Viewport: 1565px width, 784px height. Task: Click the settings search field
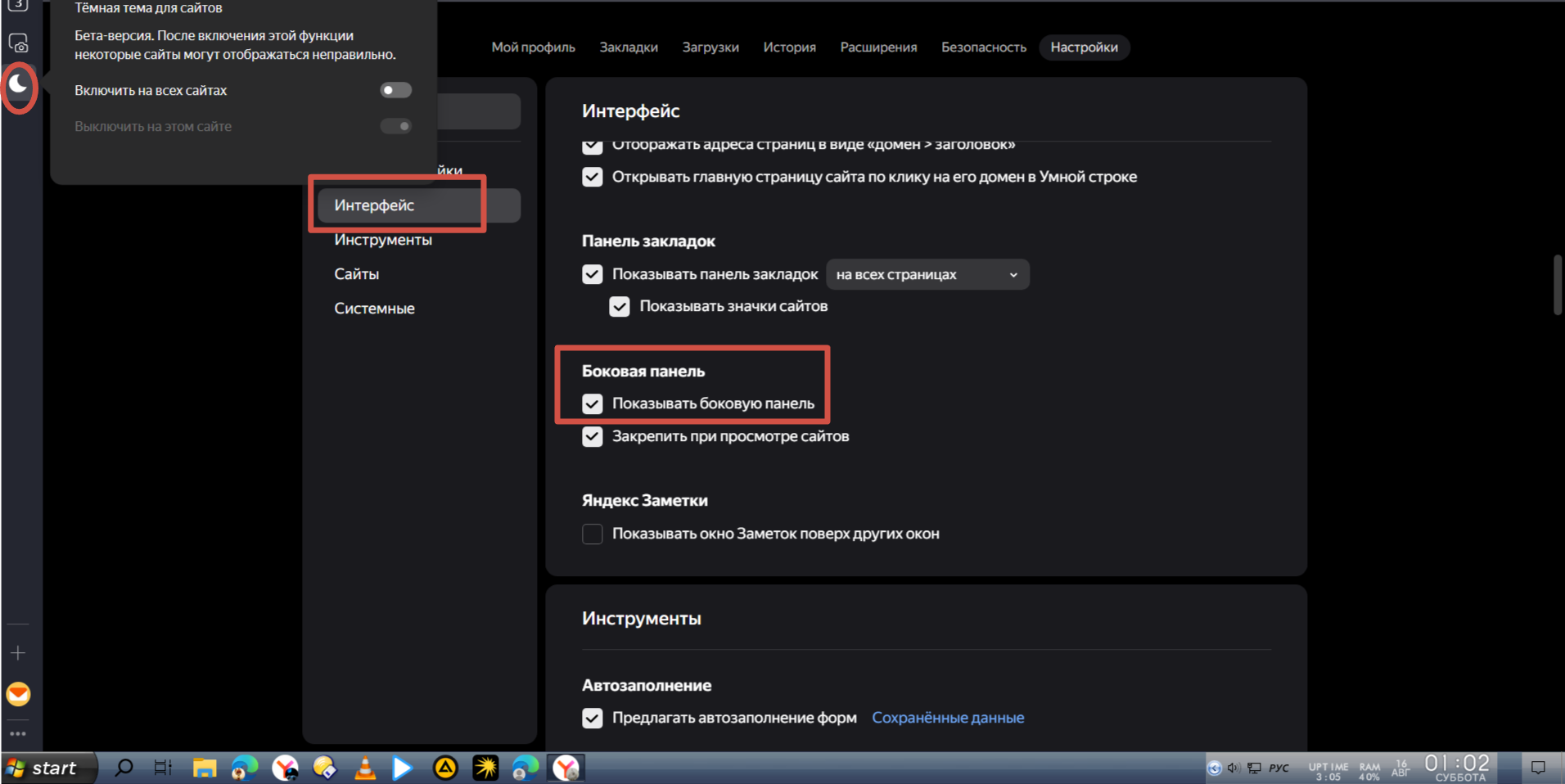click(479, 111)
